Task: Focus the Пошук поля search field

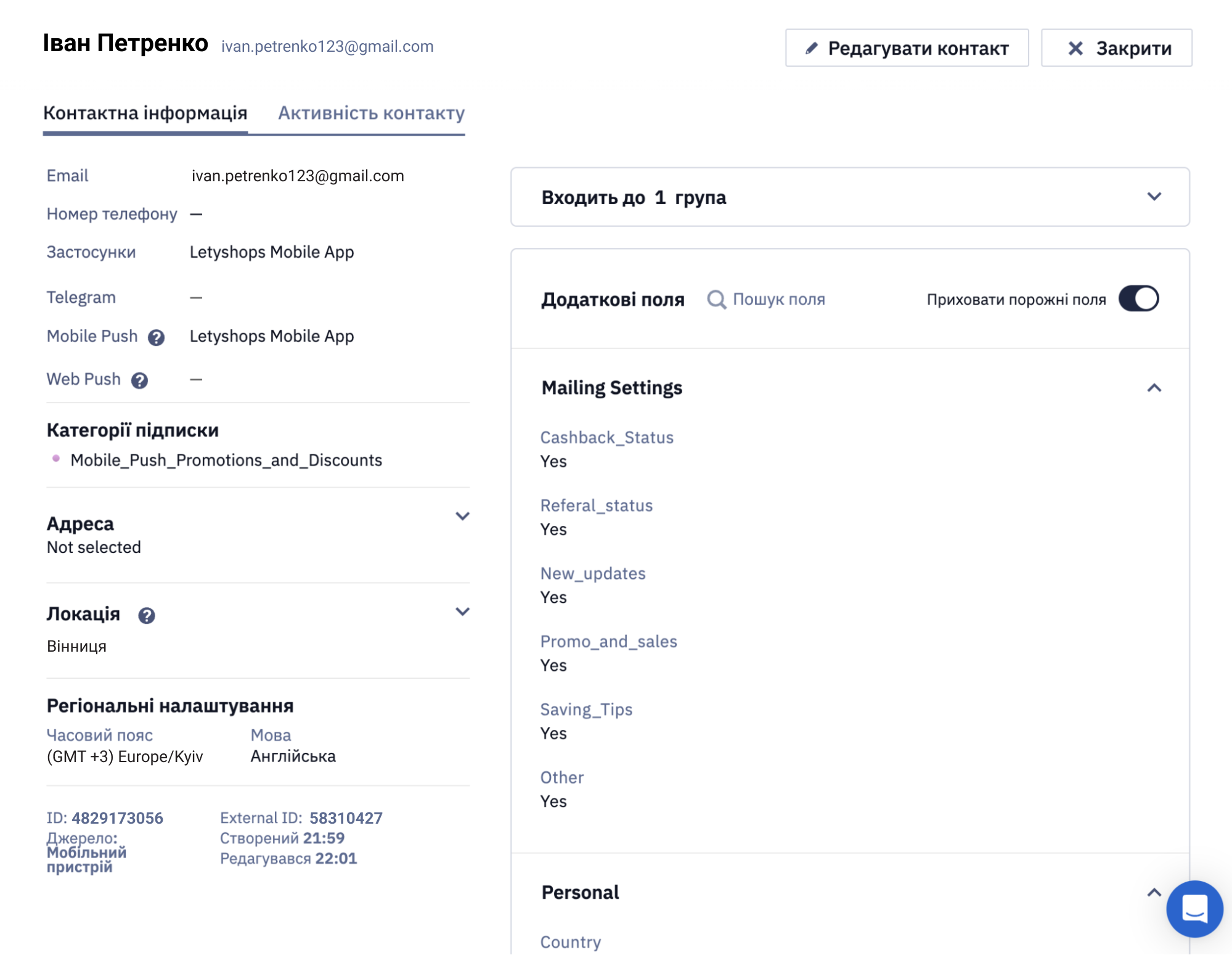Action: 778,300
